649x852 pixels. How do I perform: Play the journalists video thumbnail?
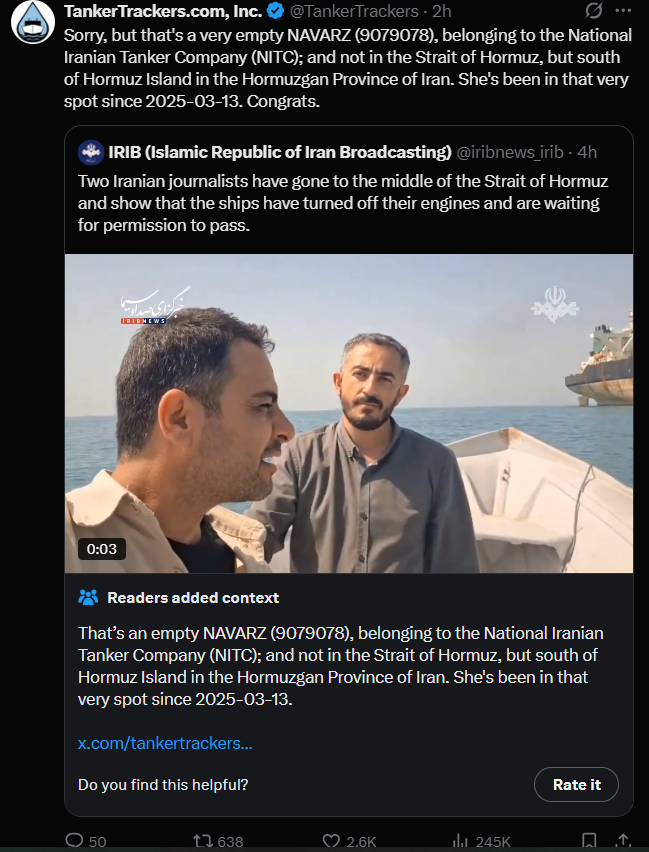[x=349, y=414]
